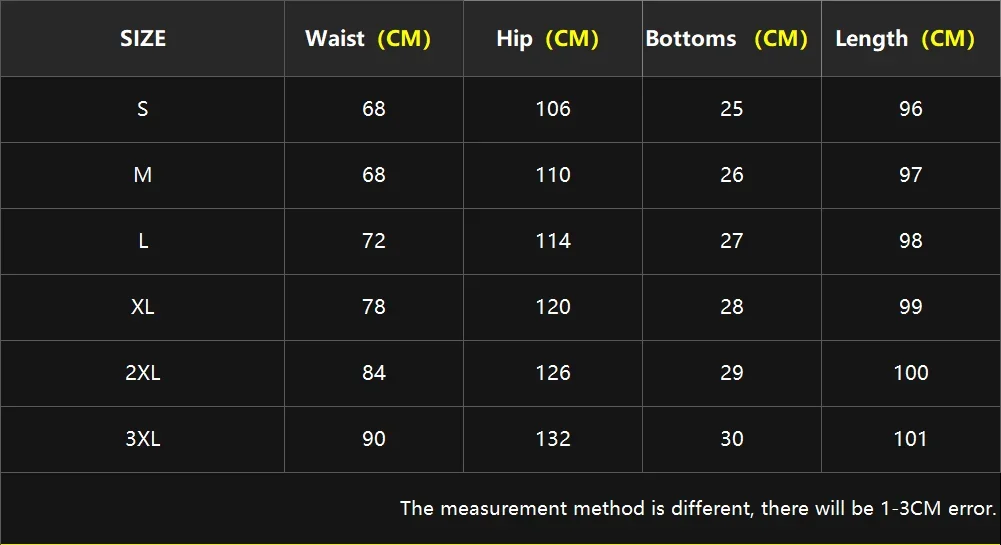This screenshot has width=1001, height=545.
Task: Click waist value 72 in the L row
Action: point(374,241)
